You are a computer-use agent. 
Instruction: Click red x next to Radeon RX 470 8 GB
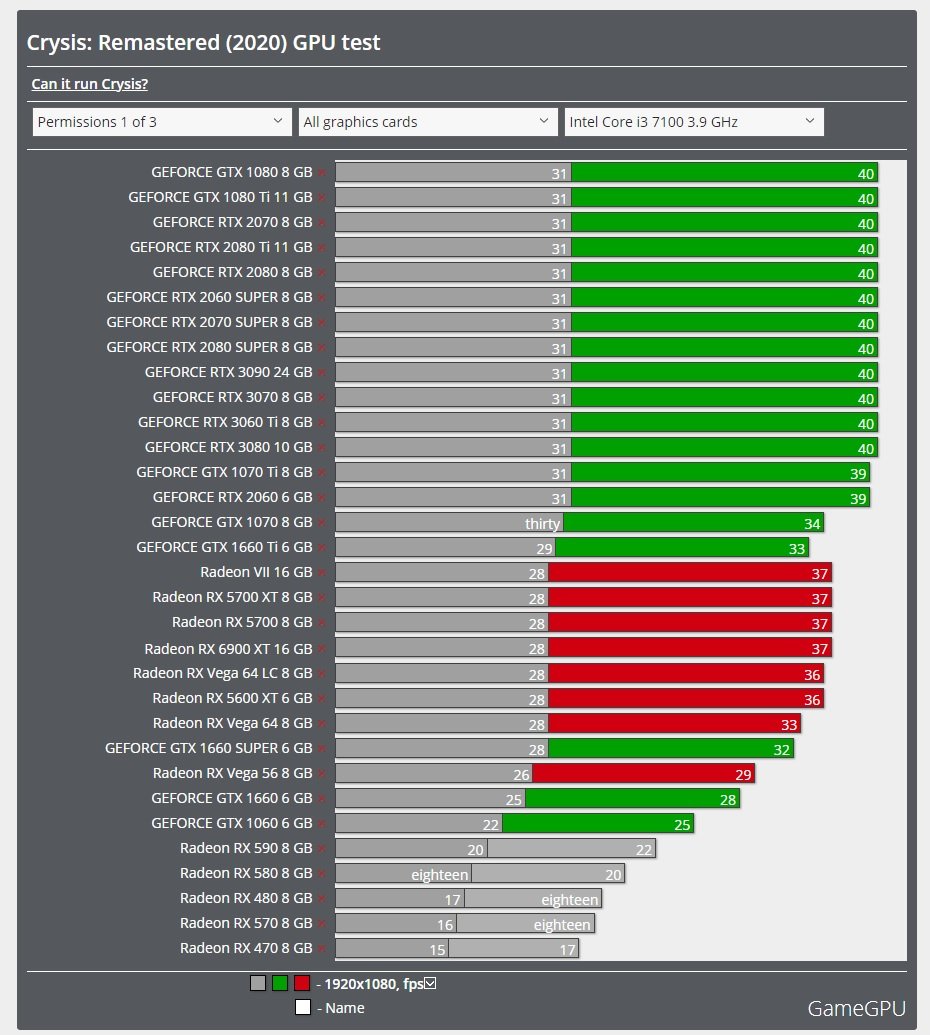[321, 949]
